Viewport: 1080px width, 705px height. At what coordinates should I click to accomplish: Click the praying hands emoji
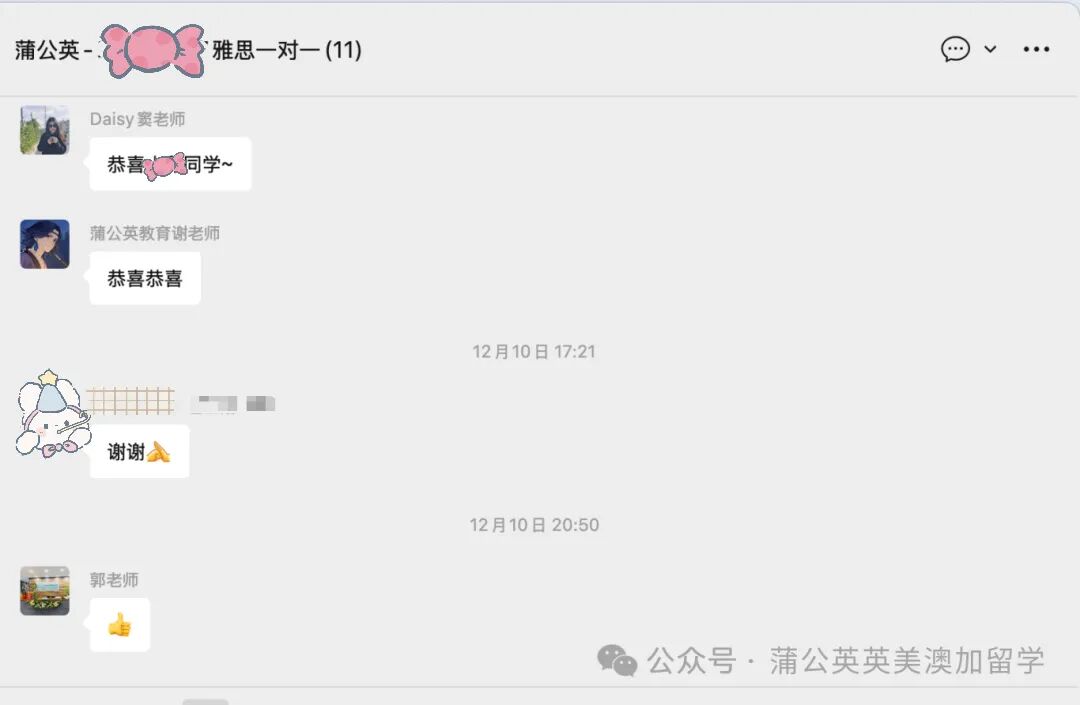point(158,452)
